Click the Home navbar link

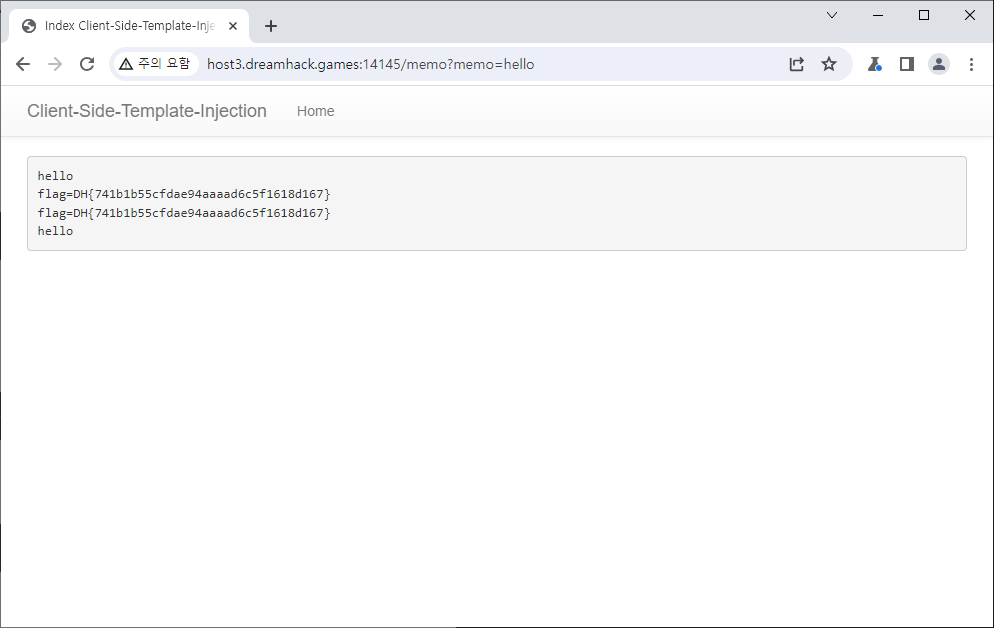pyautogui.click(x=315, y=111)
